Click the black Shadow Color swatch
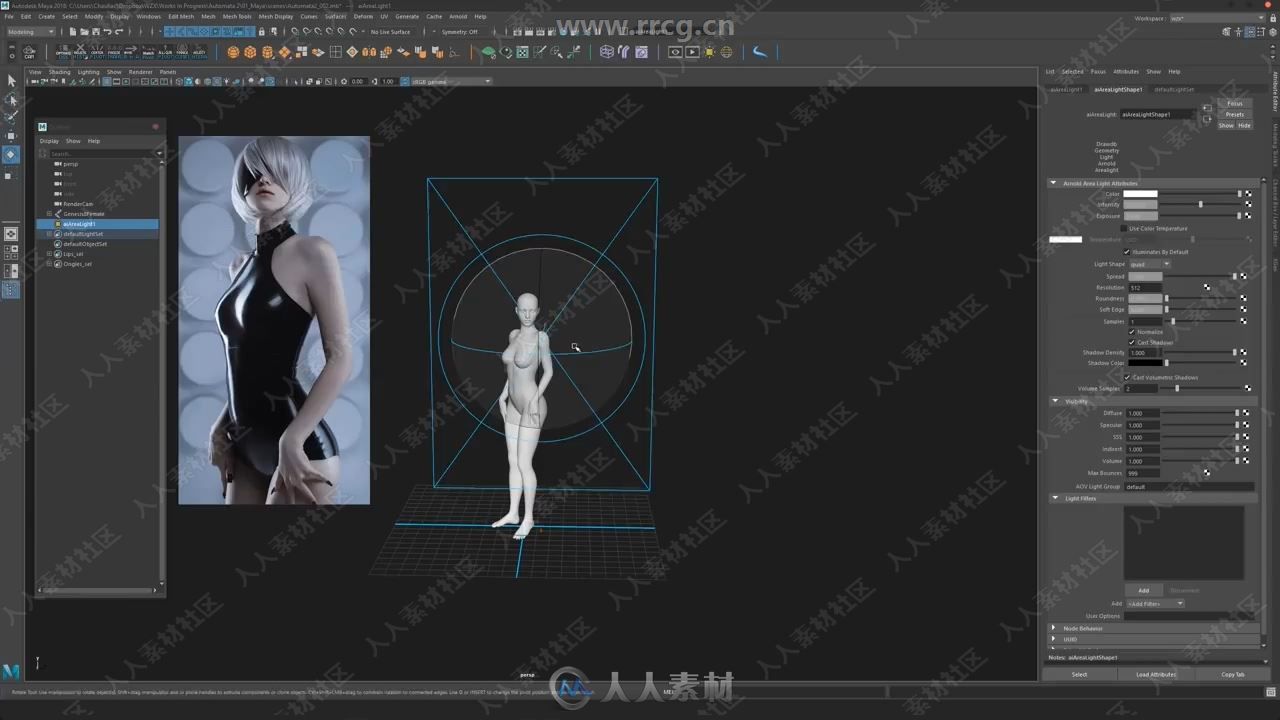Screen dimensions: 1280x720 1145,363
